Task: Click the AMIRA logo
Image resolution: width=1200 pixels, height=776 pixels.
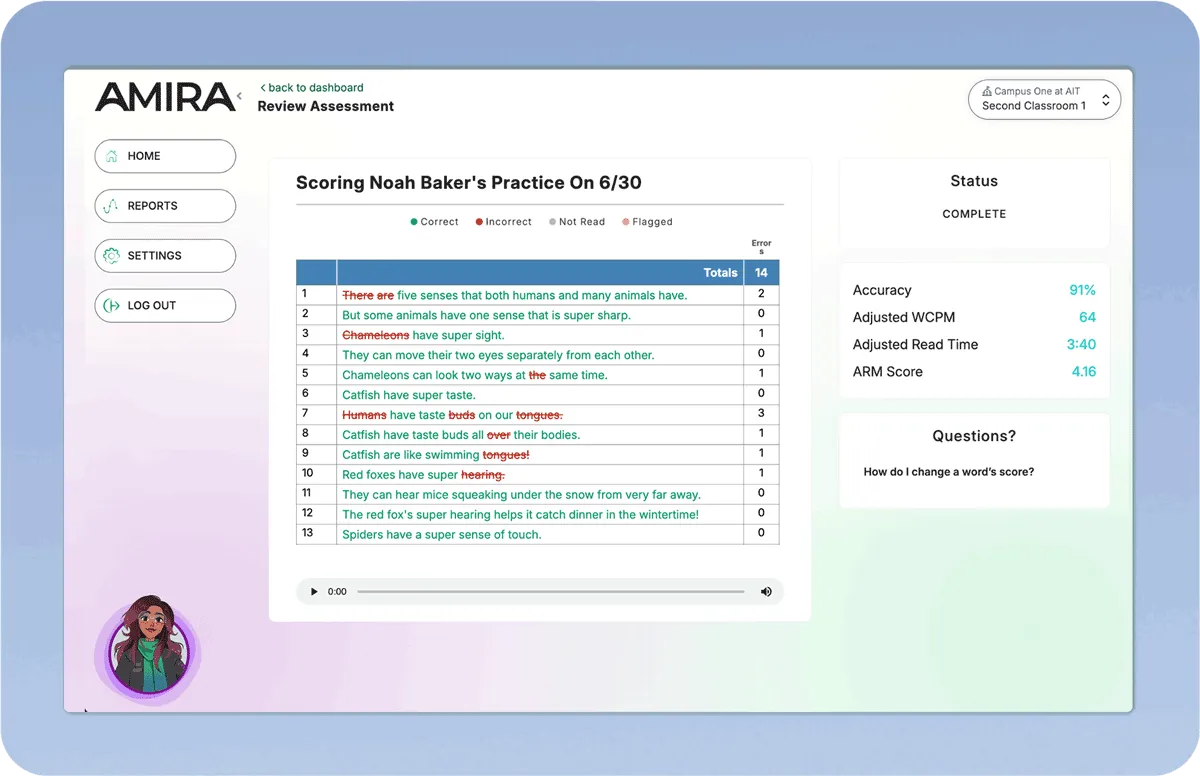Action: coord(164,98)
